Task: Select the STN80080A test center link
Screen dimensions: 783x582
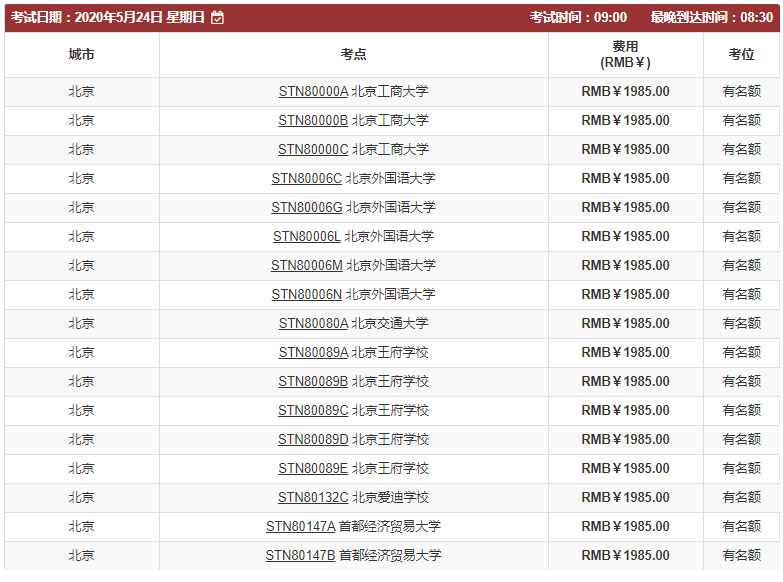Action: click(313, 324)
